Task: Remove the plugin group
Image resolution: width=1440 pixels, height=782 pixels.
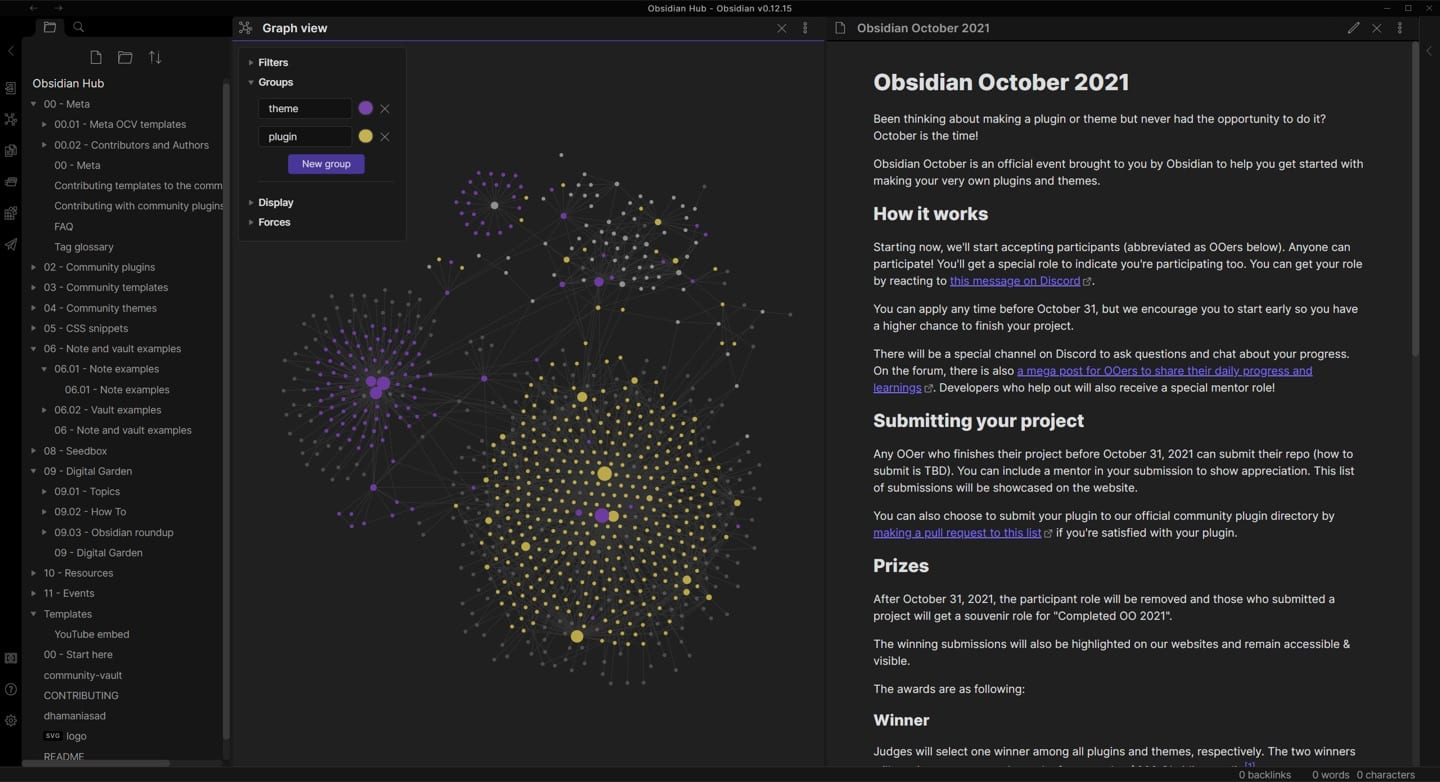Action: pos(385,136)
